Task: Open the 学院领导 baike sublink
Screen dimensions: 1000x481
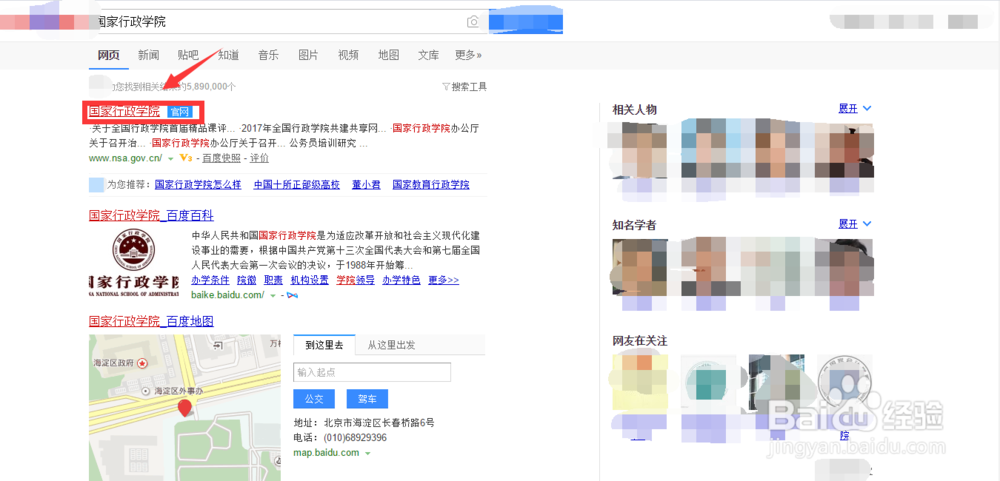Action: pos(355,280)
